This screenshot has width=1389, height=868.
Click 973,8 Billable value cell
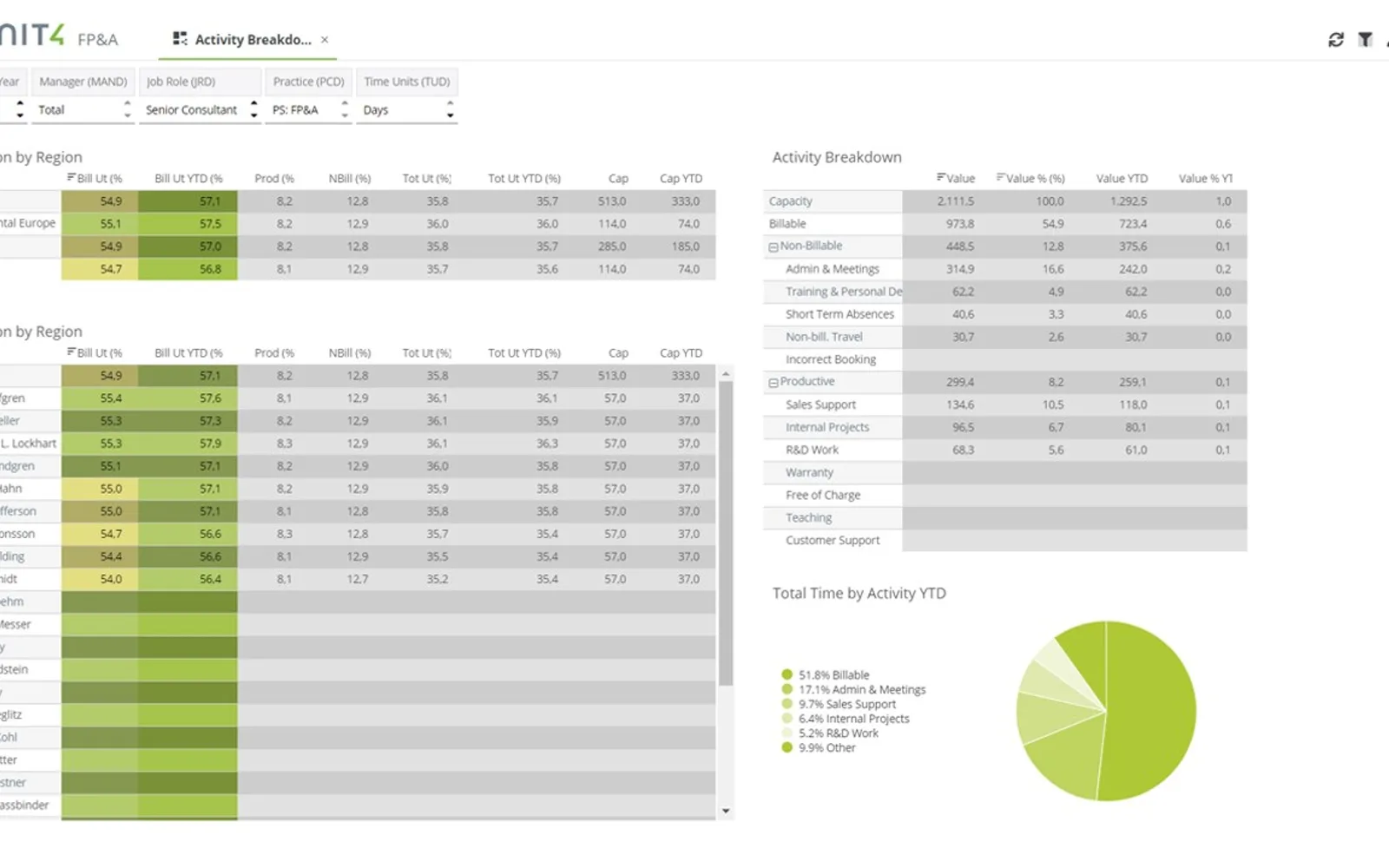point(960,224)
